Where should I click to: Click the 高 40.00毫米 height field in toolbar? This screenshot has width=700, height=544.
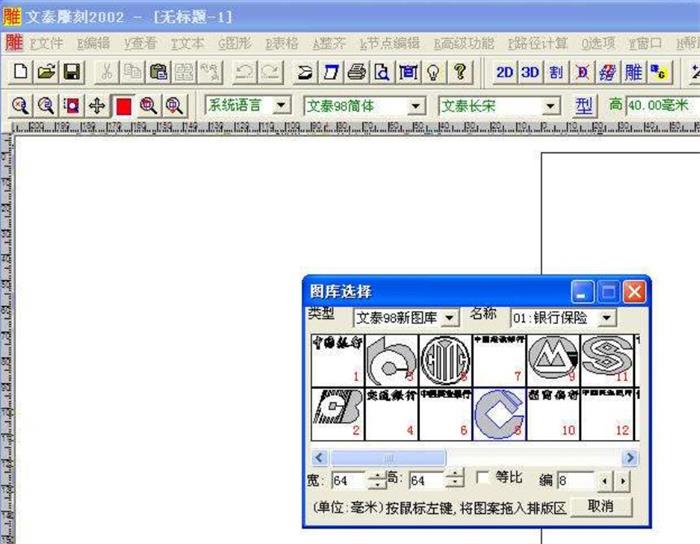click(x=663, y=106)
